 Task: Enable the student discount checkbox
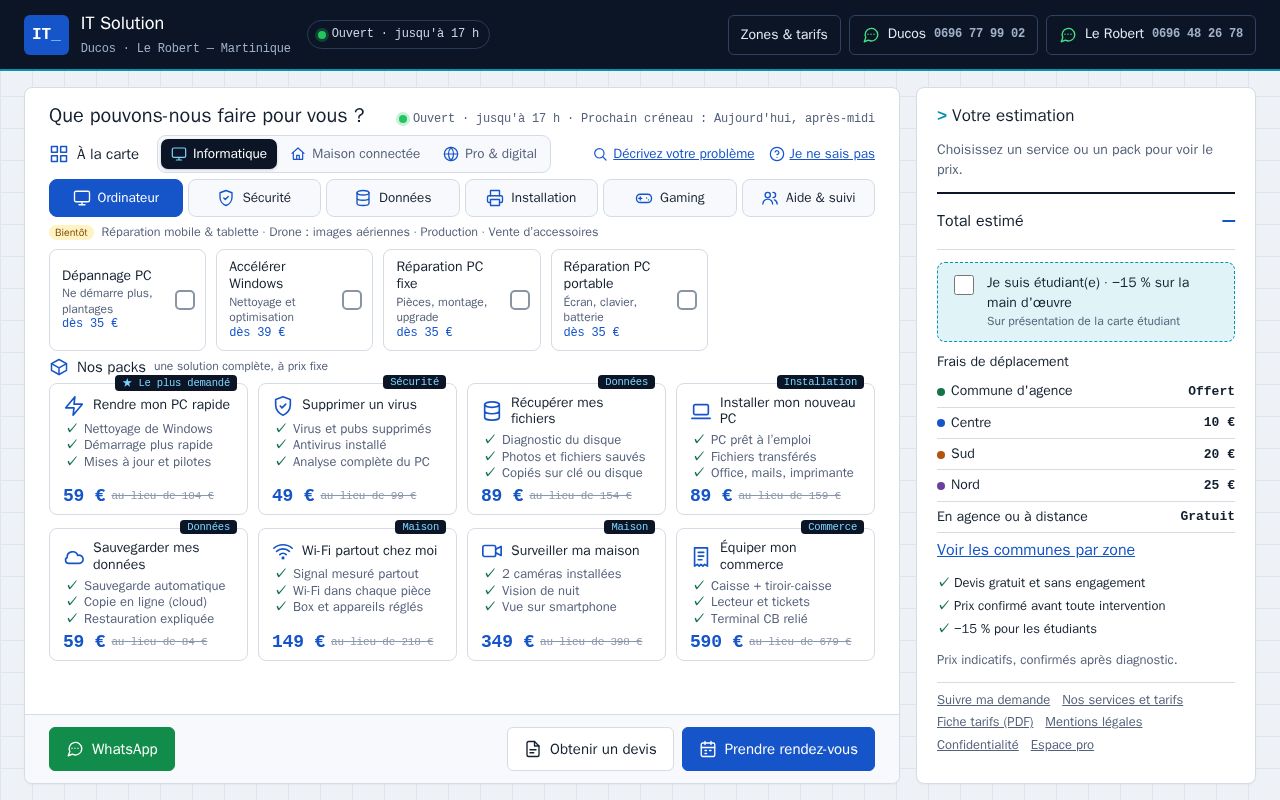964,285
